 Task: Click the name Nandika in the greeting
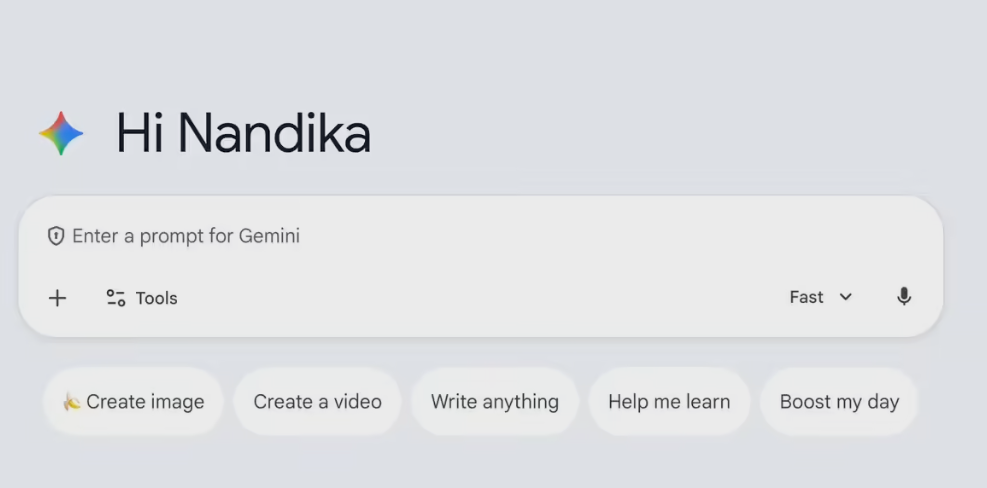click(274, 134)
